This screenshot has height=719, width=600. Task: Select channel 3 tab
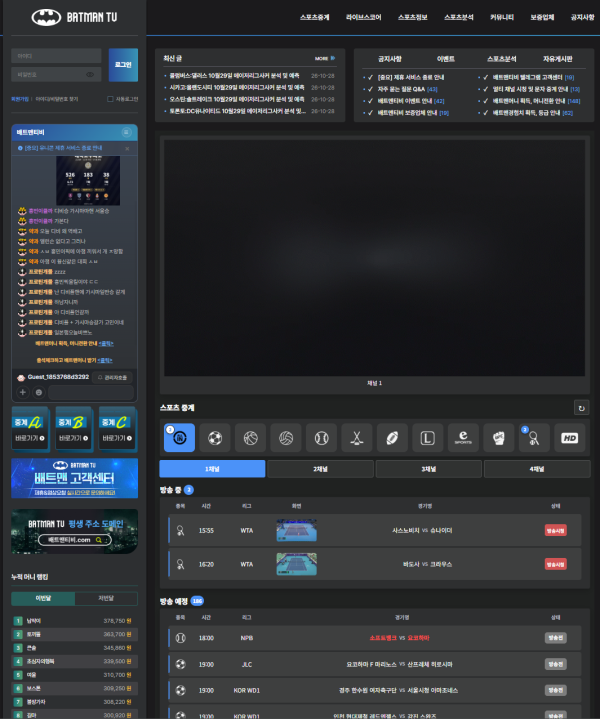click(428, 469)
